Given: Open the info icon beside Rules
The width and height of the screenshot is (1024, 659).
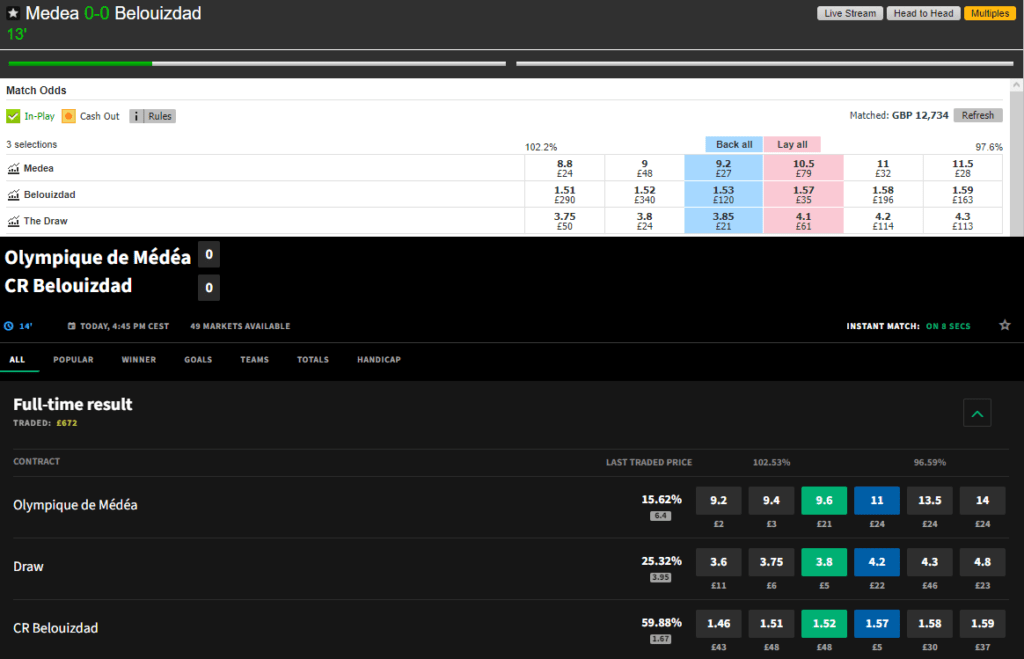Looking at the screenshot, I should [x=136, y=116].
